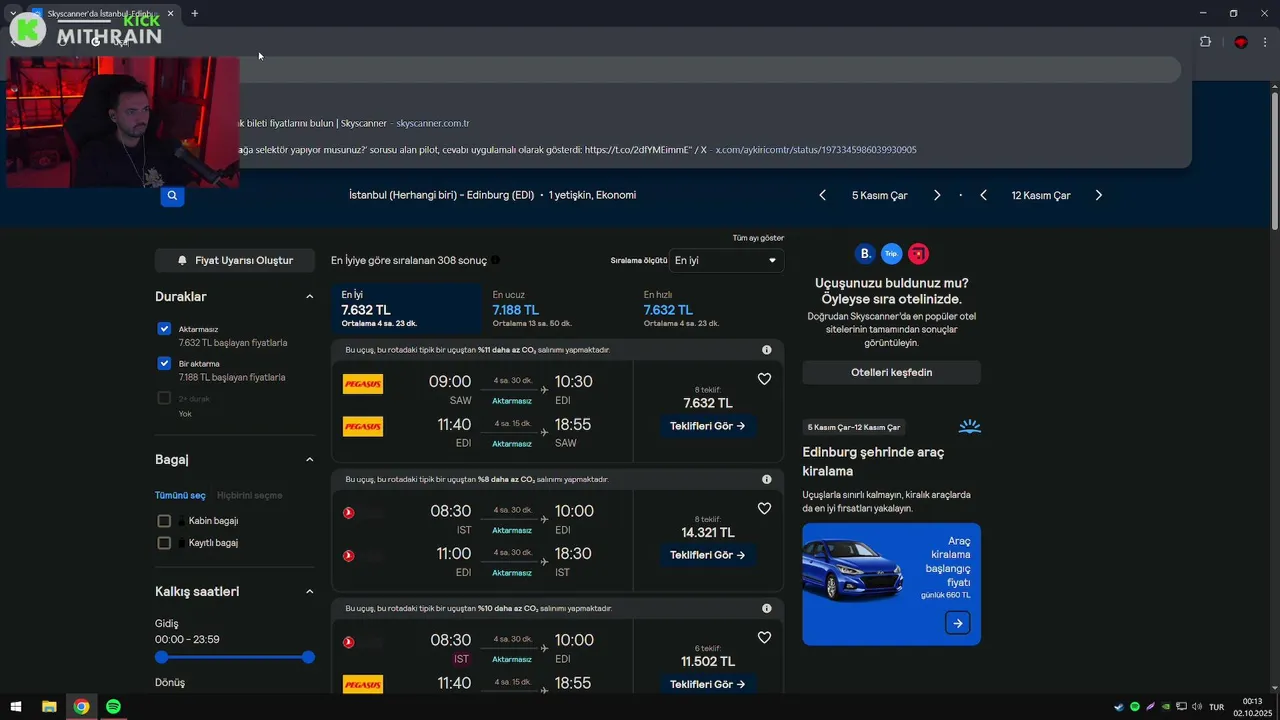Screen dimensions: 1280x720
Task: Go to previous return day before 12 Kasım
Action: 984,195
